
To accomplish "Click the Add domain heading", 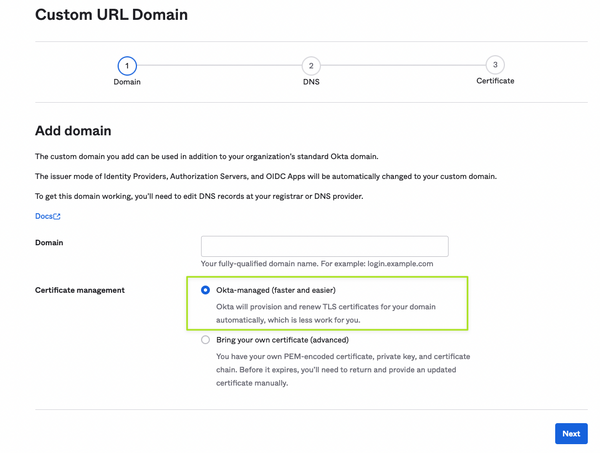I will click(x=73, y=131).
